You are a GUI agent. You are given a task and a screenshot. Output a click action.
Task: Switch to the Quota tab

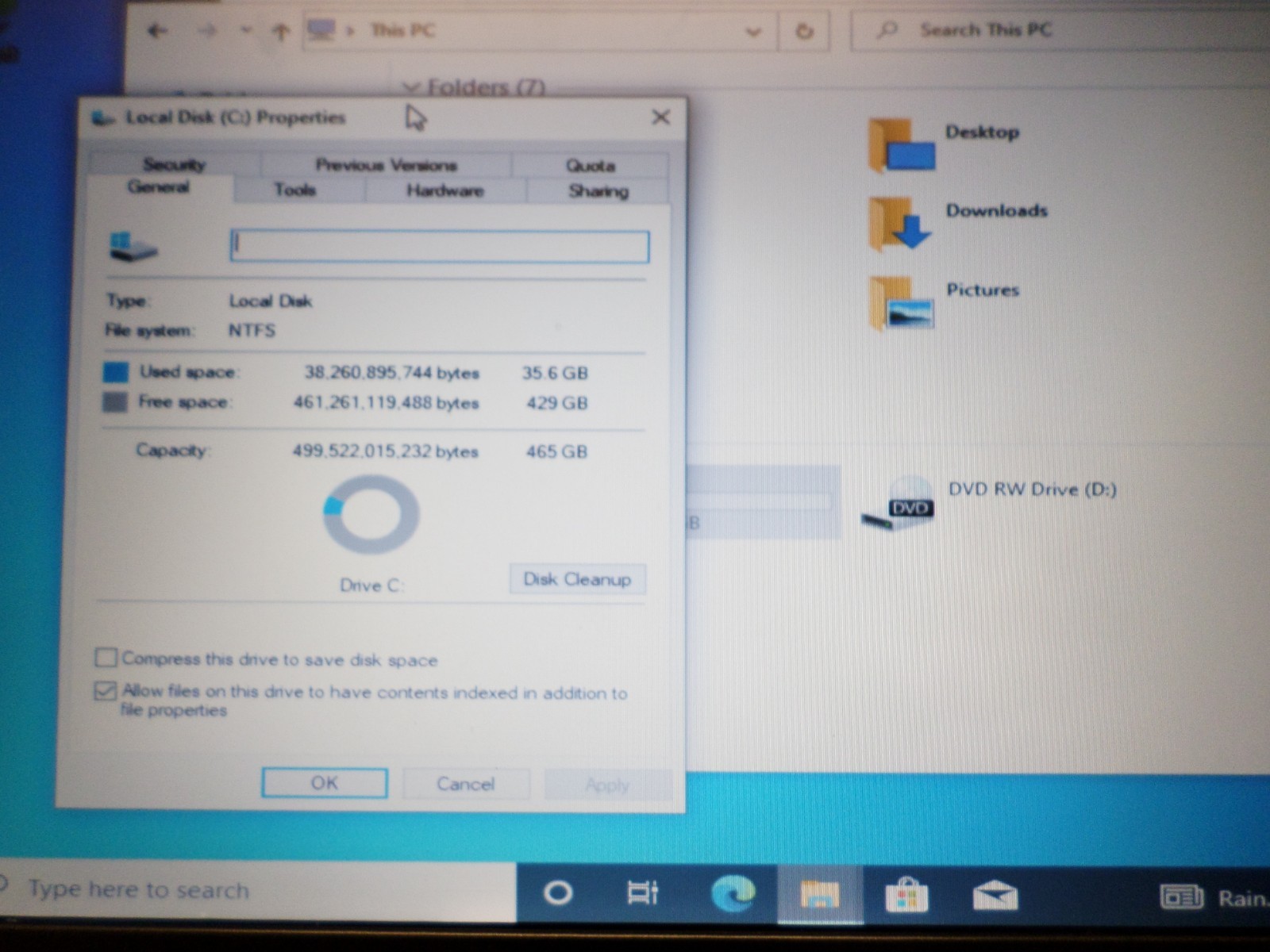tap(591, 166)
